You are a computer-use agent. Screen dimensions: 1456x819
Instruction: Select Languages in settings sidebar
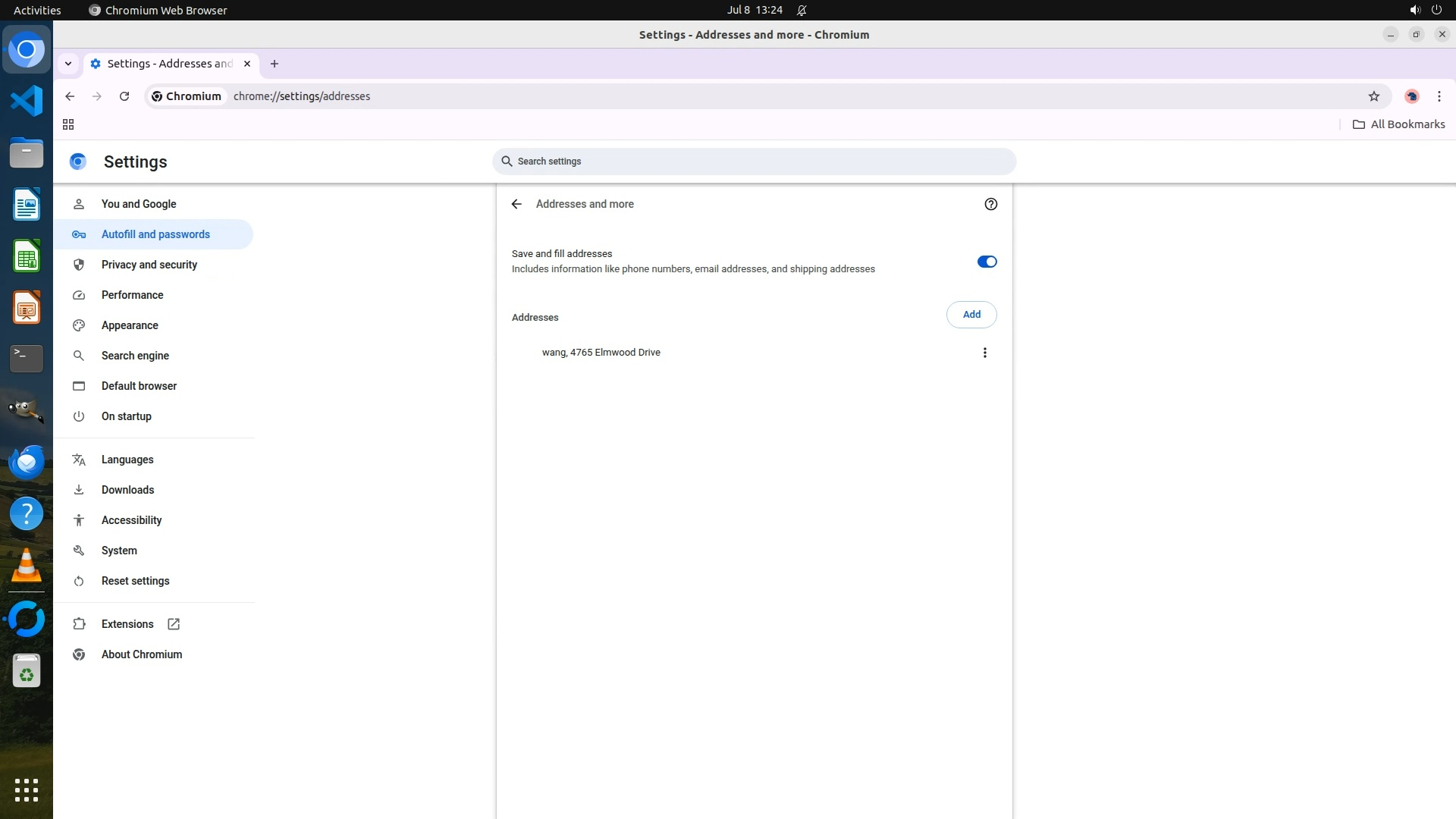127,460
